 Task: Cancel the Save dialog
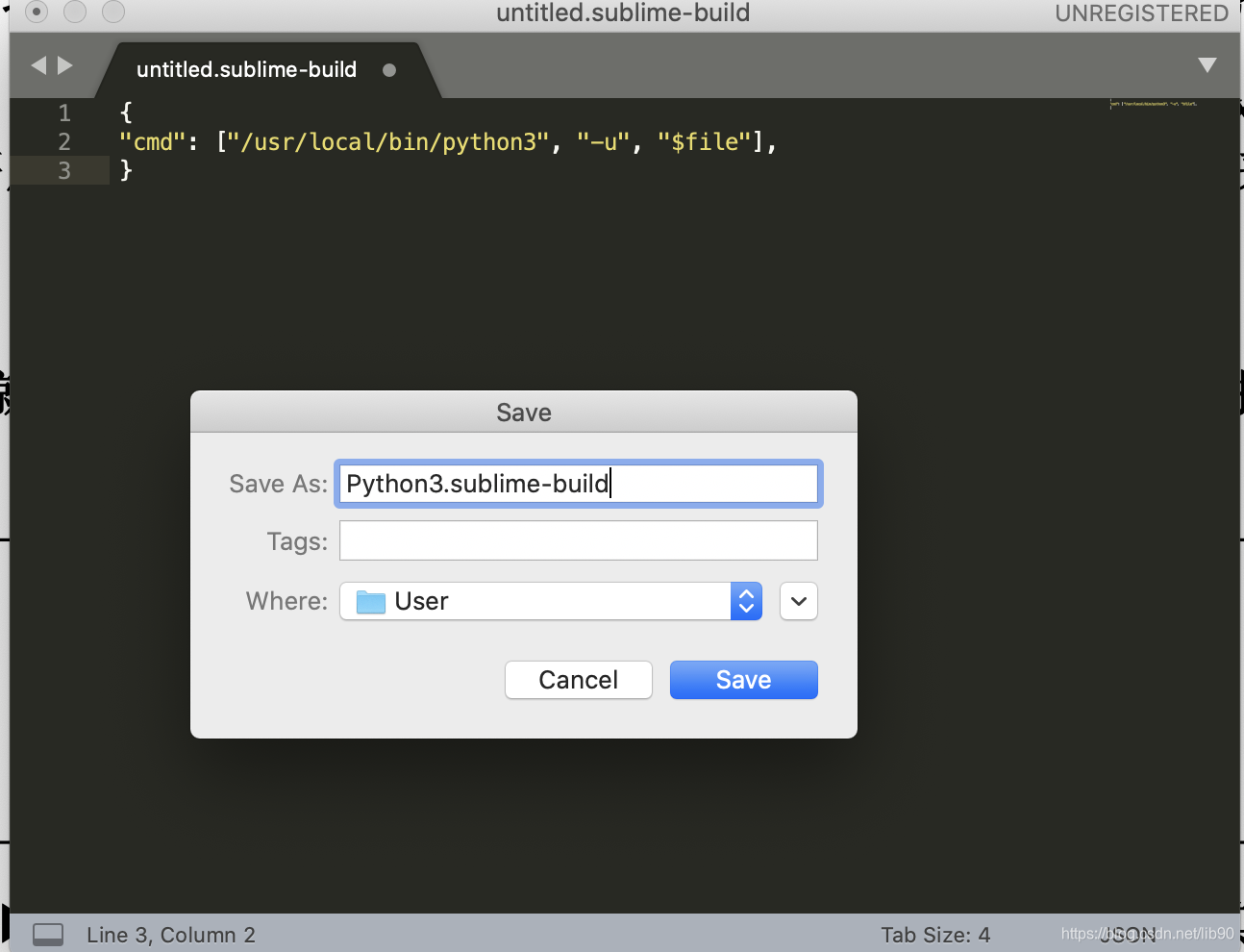[578, 680]
